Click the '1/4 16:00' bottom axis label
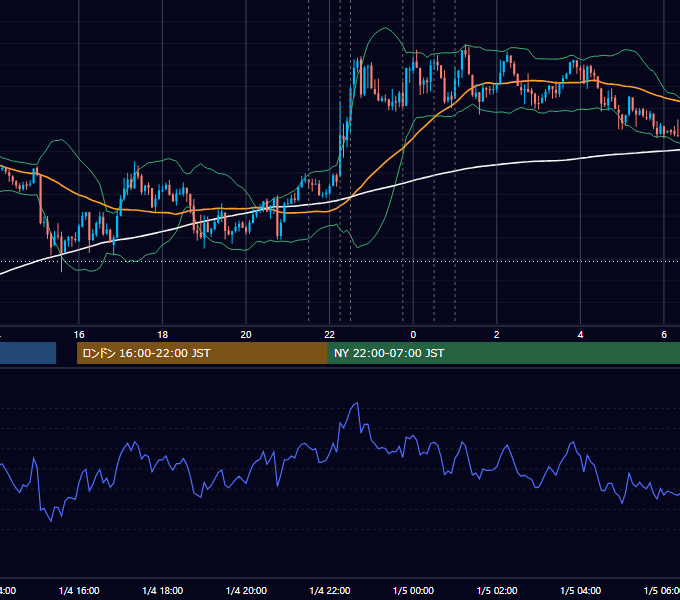The height and width of the screenshot is (600, 680). (x=79, y=591)
